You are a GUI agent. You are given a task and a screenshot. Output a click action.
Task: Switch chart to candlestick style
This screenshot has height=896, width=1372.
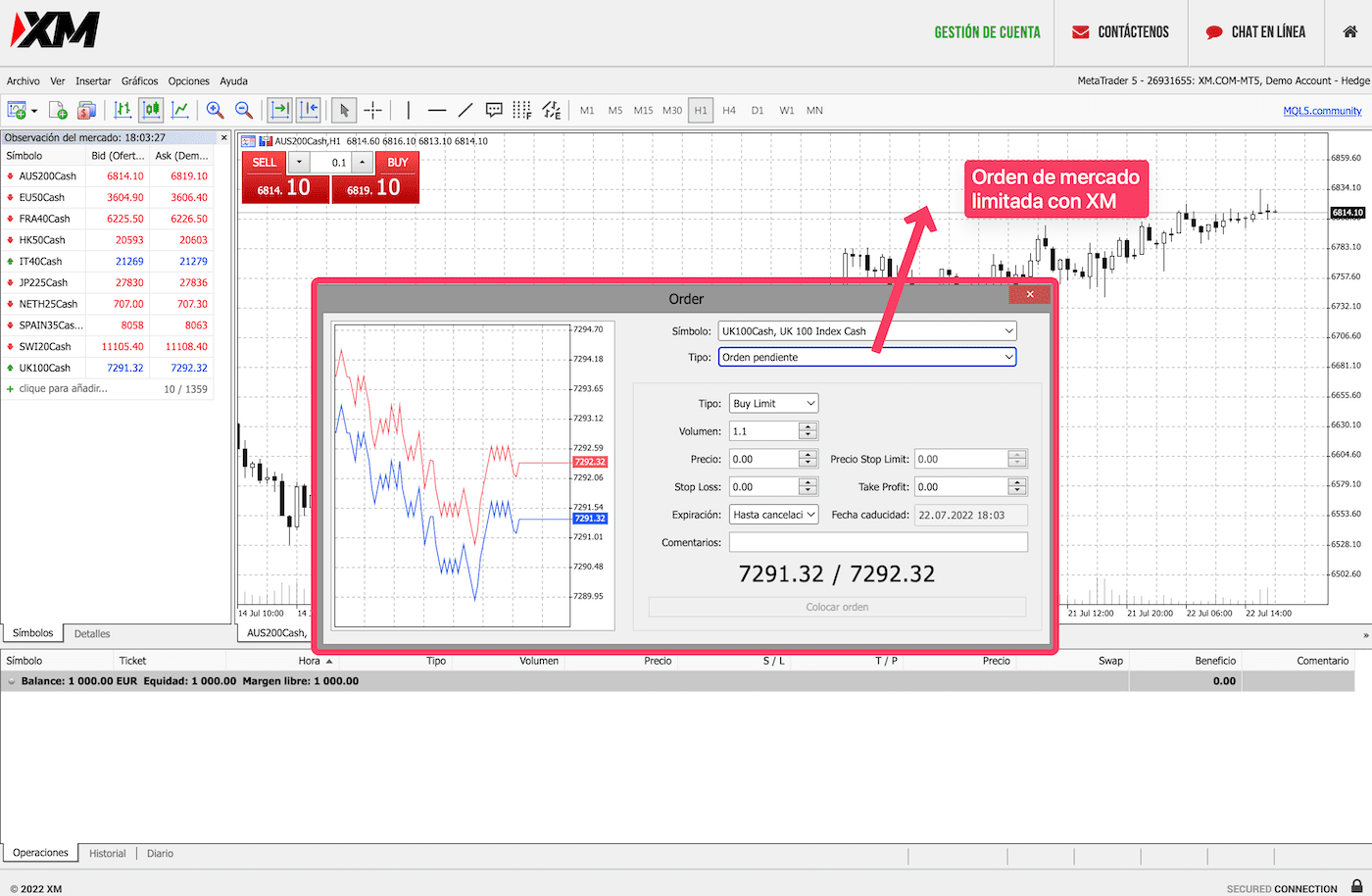(151, 110)
